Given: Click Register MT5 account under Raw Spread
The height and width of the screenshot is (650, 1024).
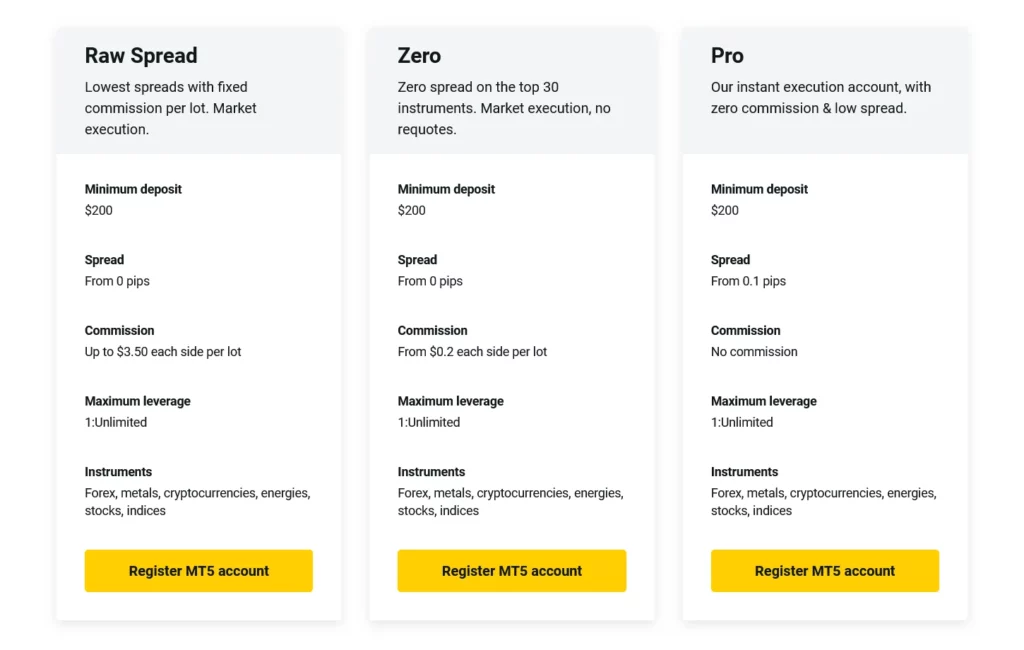Looking at the screenshot, I should 198,571.
